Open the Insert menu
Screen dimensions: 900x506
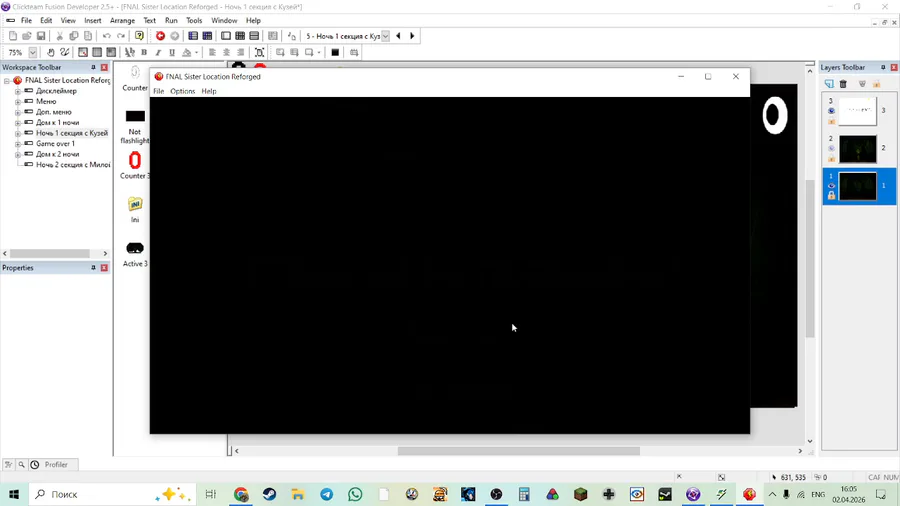click(x=92, y=20)
